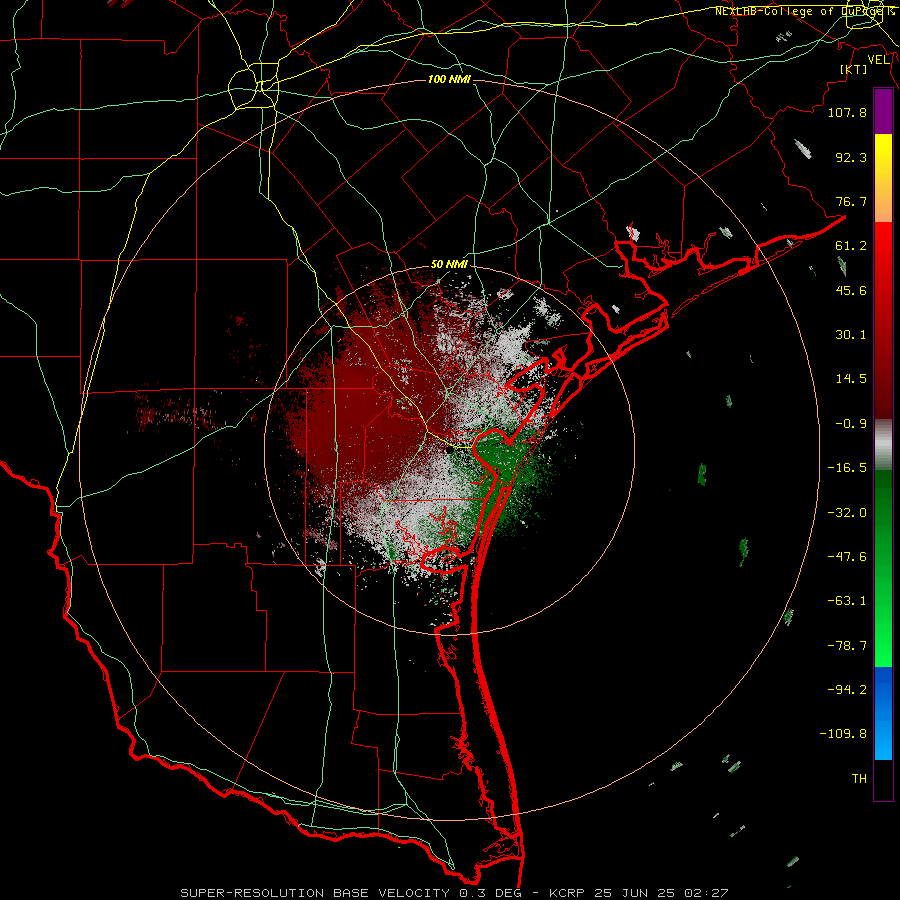Click the 100 NMI range ring label
The image size is (900, 900).
(449, 79)
